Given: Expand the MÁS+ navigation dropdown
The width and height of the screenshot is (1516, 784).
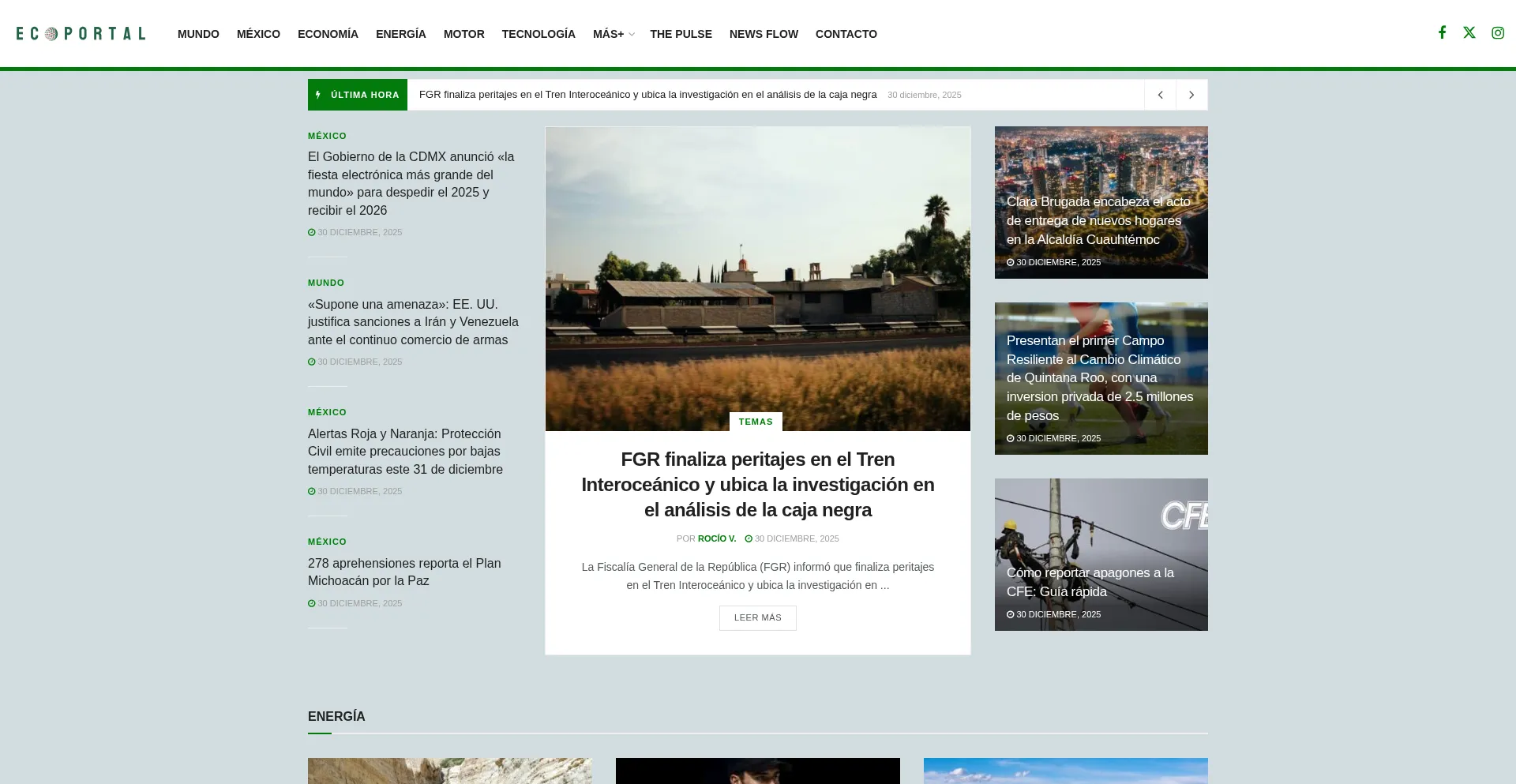Looking at the screenshot, I should coord(614,34).
